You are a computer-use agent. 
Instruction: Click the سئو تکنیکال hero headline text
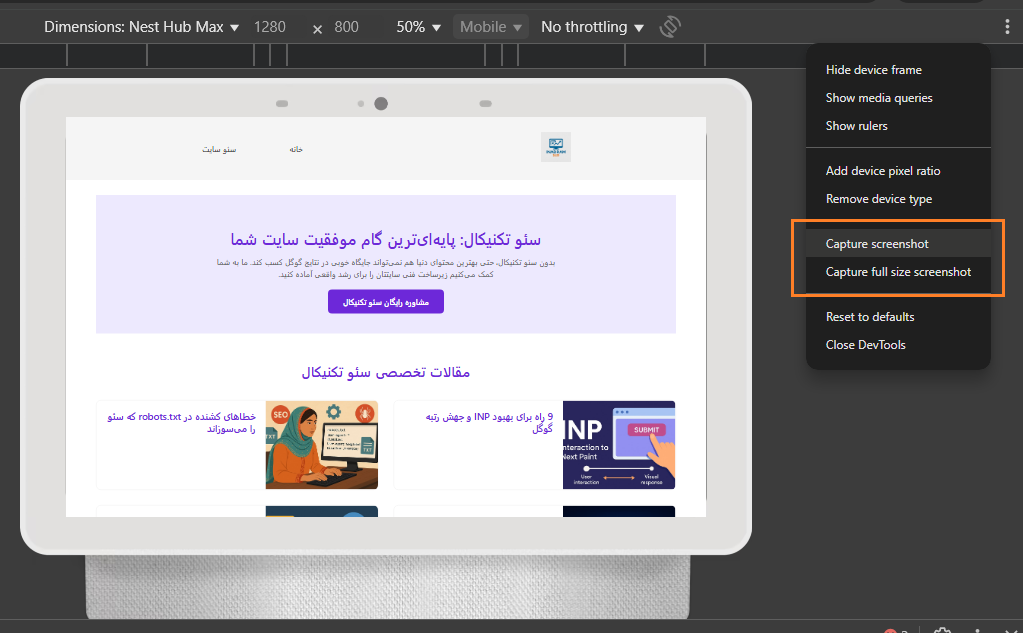click(x=386, y=239)
